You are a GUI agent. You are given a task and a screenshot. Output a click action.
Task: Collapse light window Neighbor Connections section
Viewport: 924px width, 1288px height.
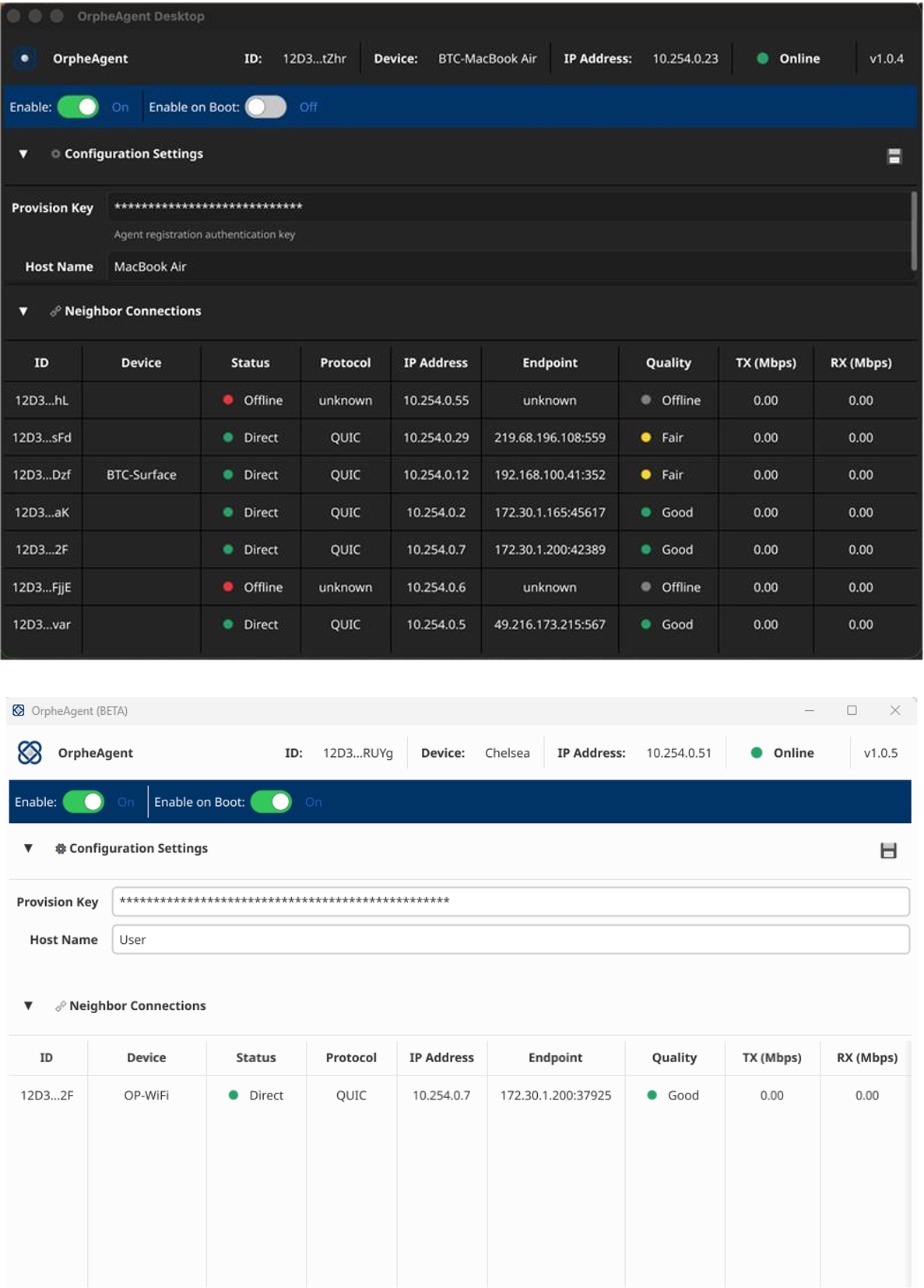coord(28,1006)
